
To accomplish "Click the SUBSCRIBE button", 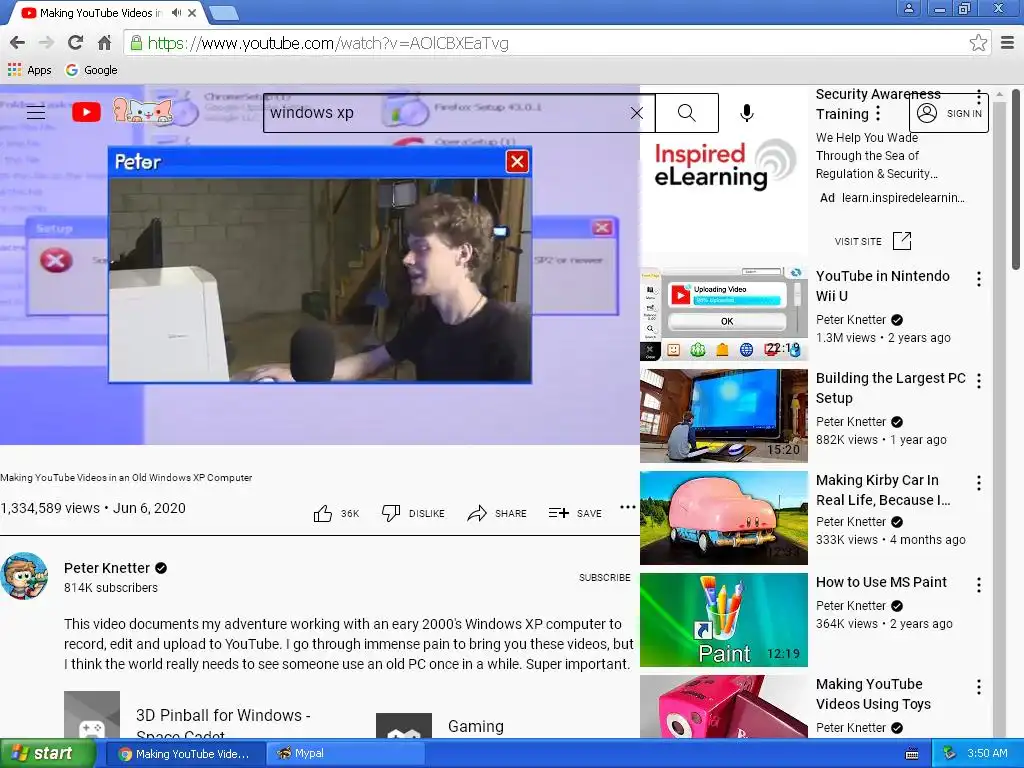I will [605, 577].
